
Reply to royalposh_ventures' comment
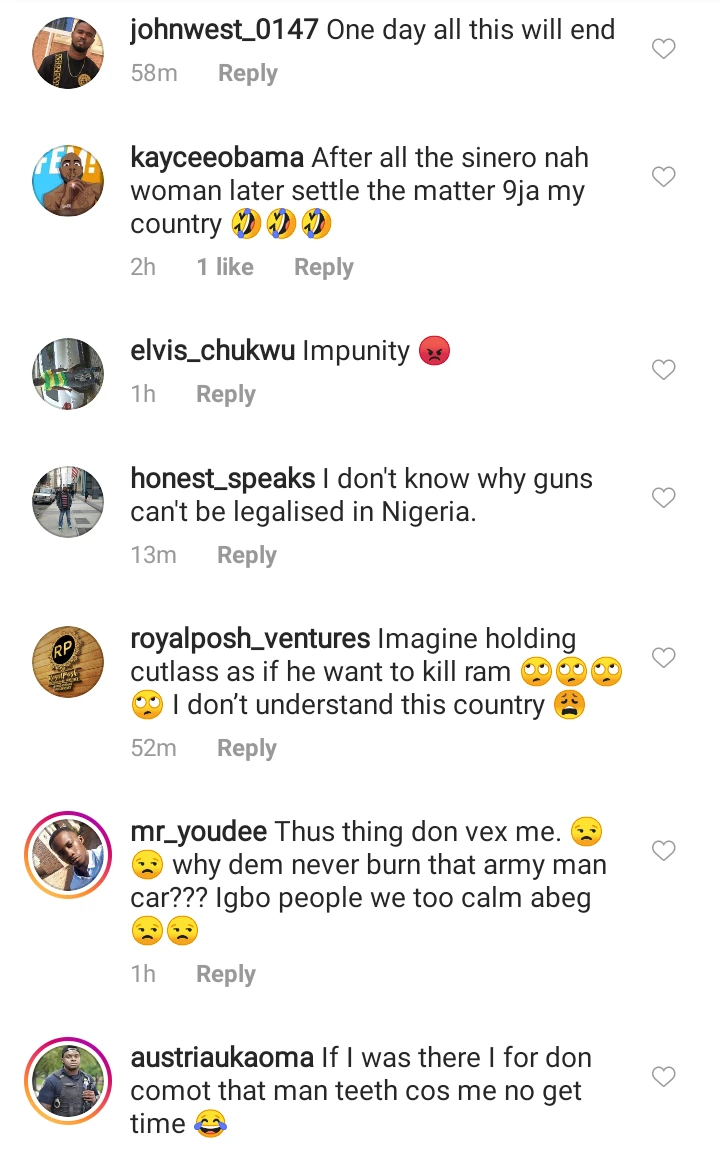coord(246,748)
